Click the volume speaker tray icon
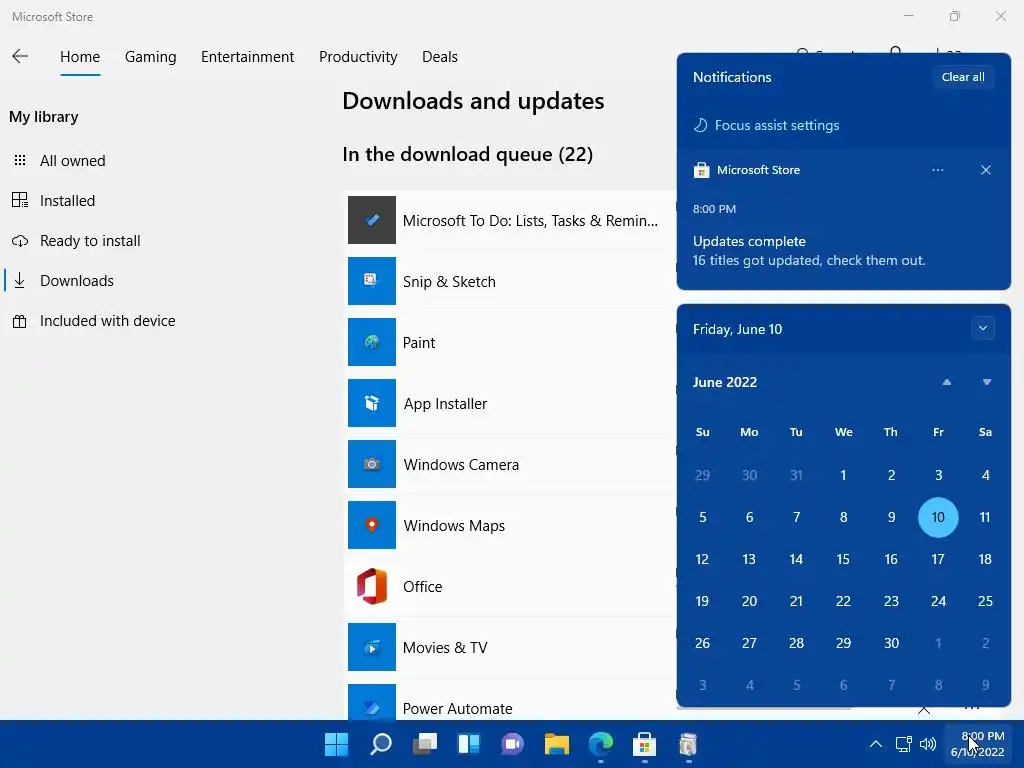Viewport: 1024px width, 768px height. pyautogui.click(x=927, y=744)
